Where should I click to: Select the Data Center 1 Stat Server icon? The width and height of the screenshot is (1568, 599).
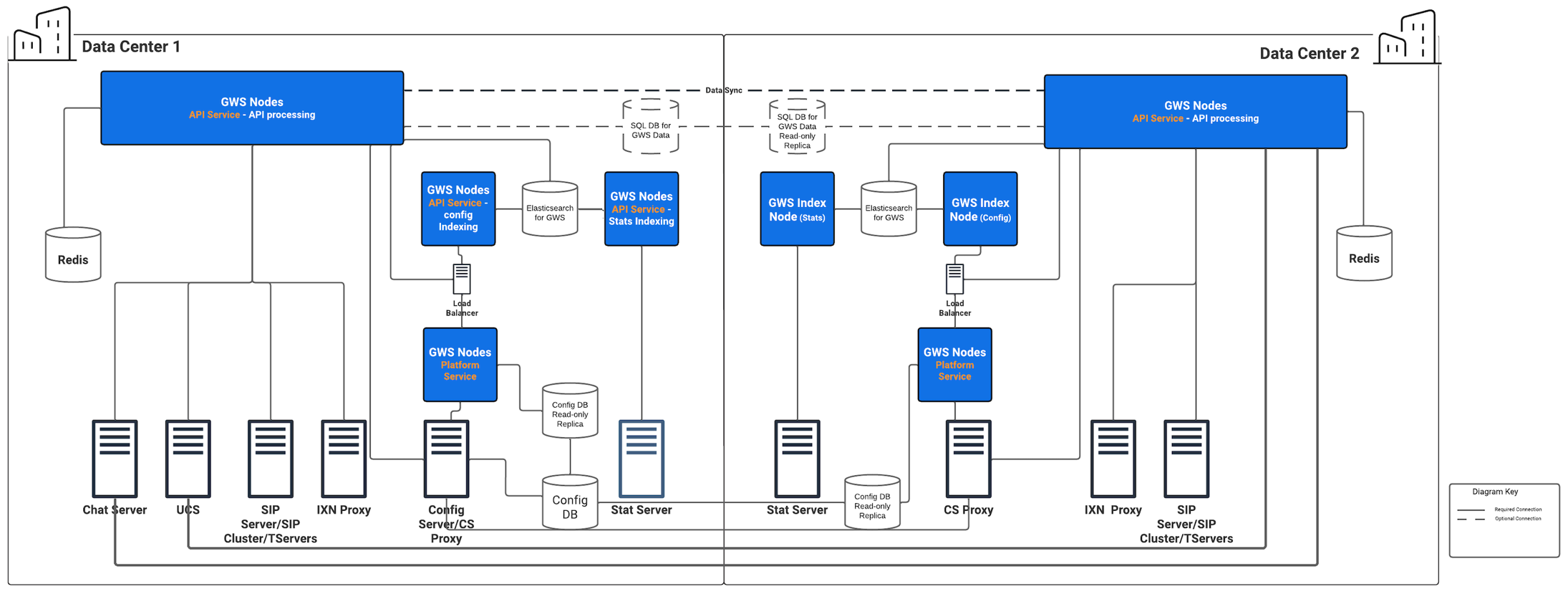(x=642, y=459)
